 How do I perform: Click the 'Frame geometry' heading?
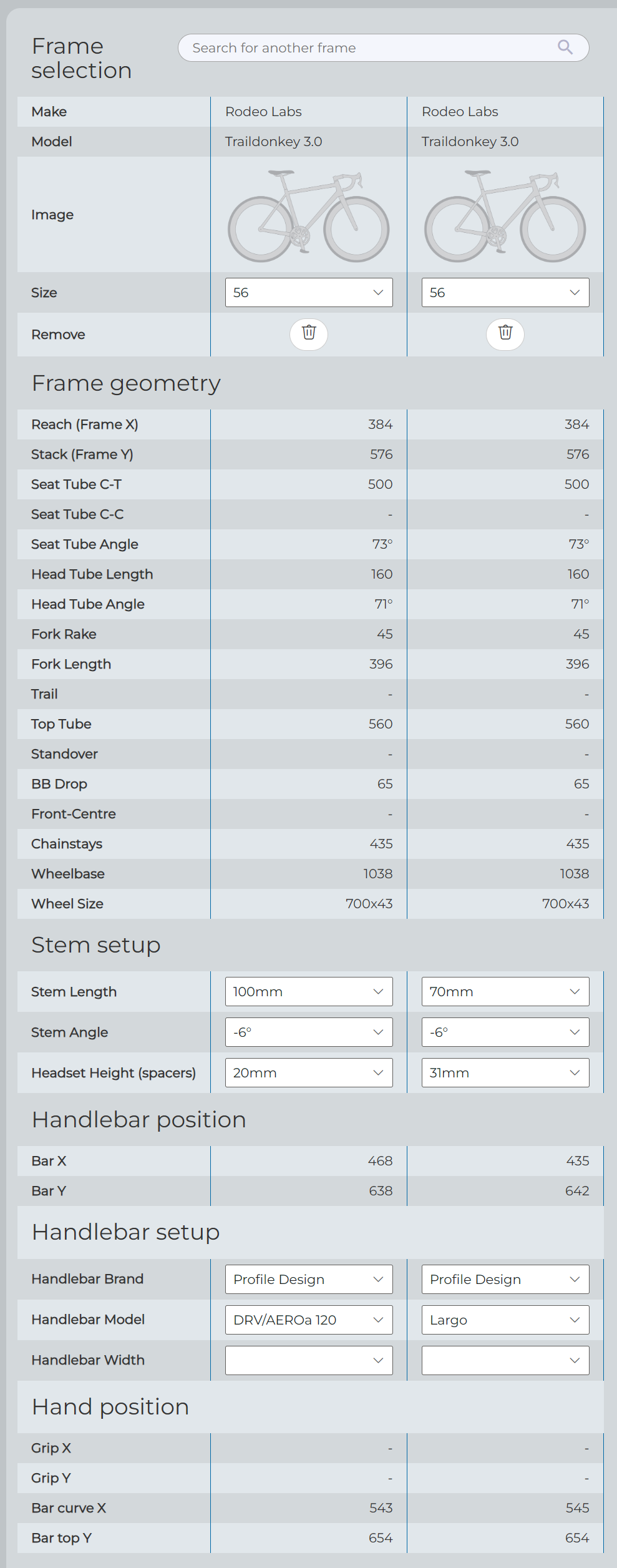(x=126, y=383)
